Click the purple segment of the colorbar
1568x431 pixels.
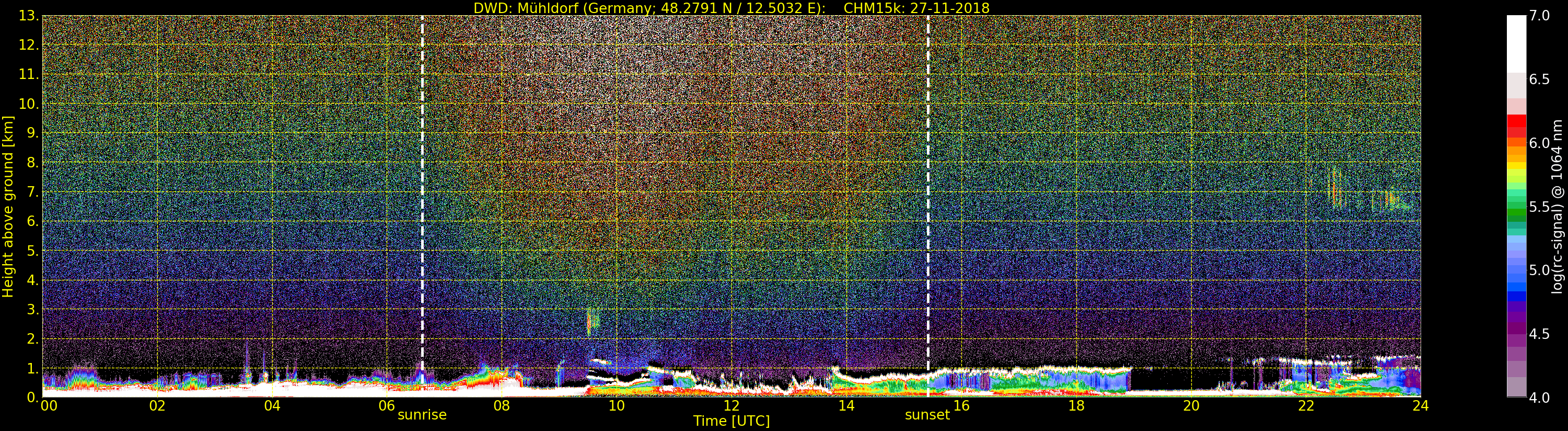coord(1516,329)
